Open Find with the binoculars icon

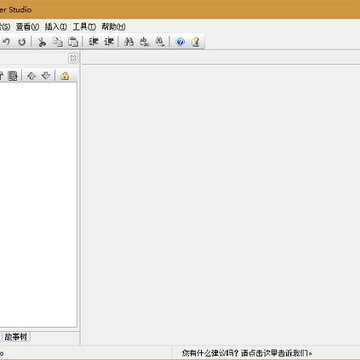click(x=129, y=42)
